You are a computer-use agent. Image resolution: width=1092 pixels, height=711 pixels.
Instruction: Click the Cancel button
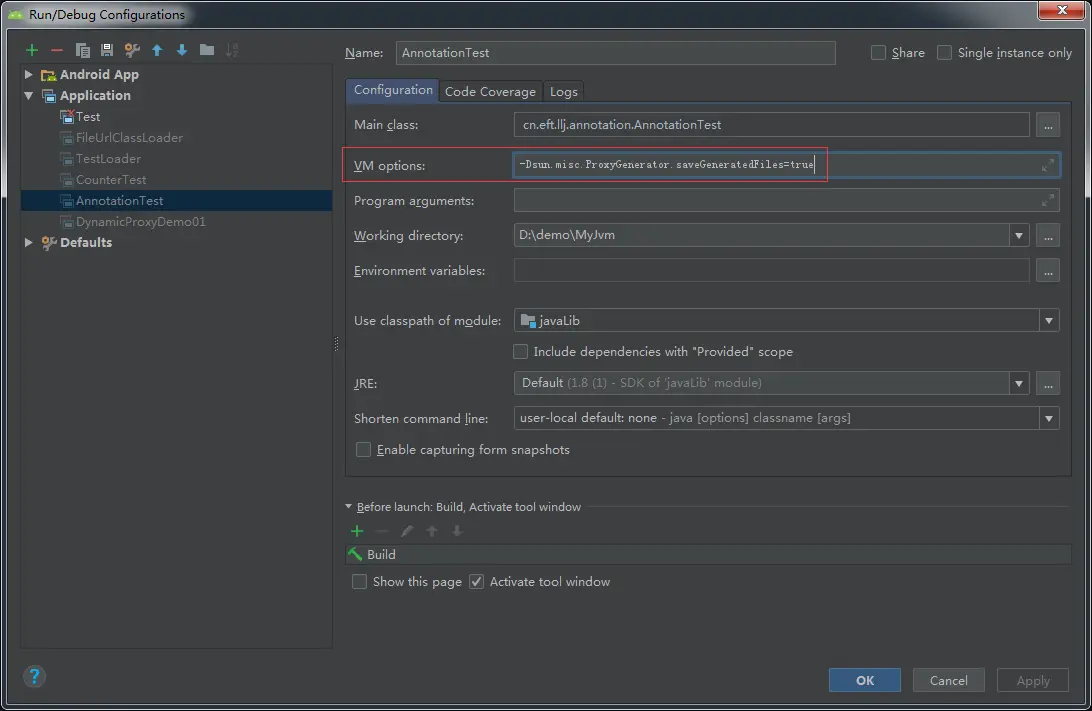coord(949,680)
